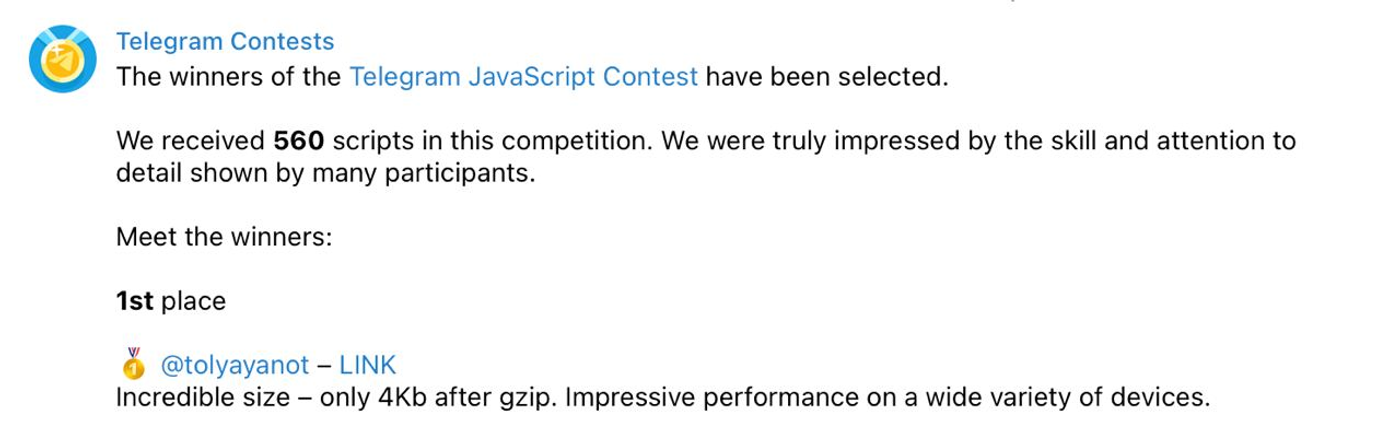Open the Telegram Contests channel name
The width and height of the screenshot is (1400, 438).
225,42
